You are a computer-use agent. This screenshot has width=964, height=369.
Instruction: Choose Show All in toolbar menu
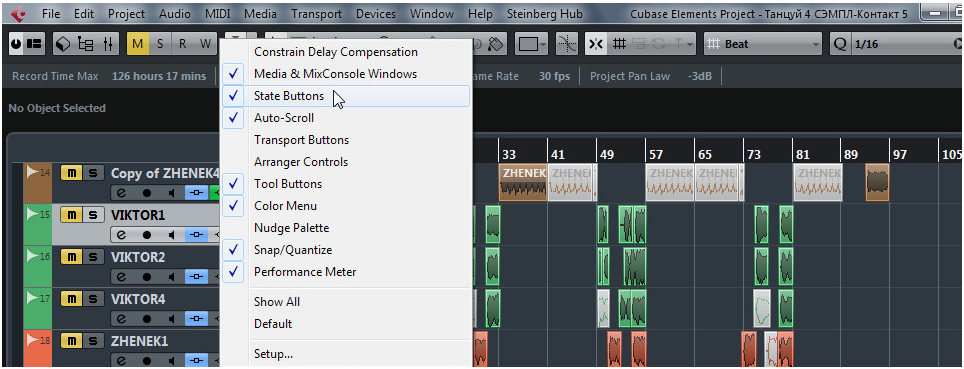pyautogui.click(x=347, y=302)
